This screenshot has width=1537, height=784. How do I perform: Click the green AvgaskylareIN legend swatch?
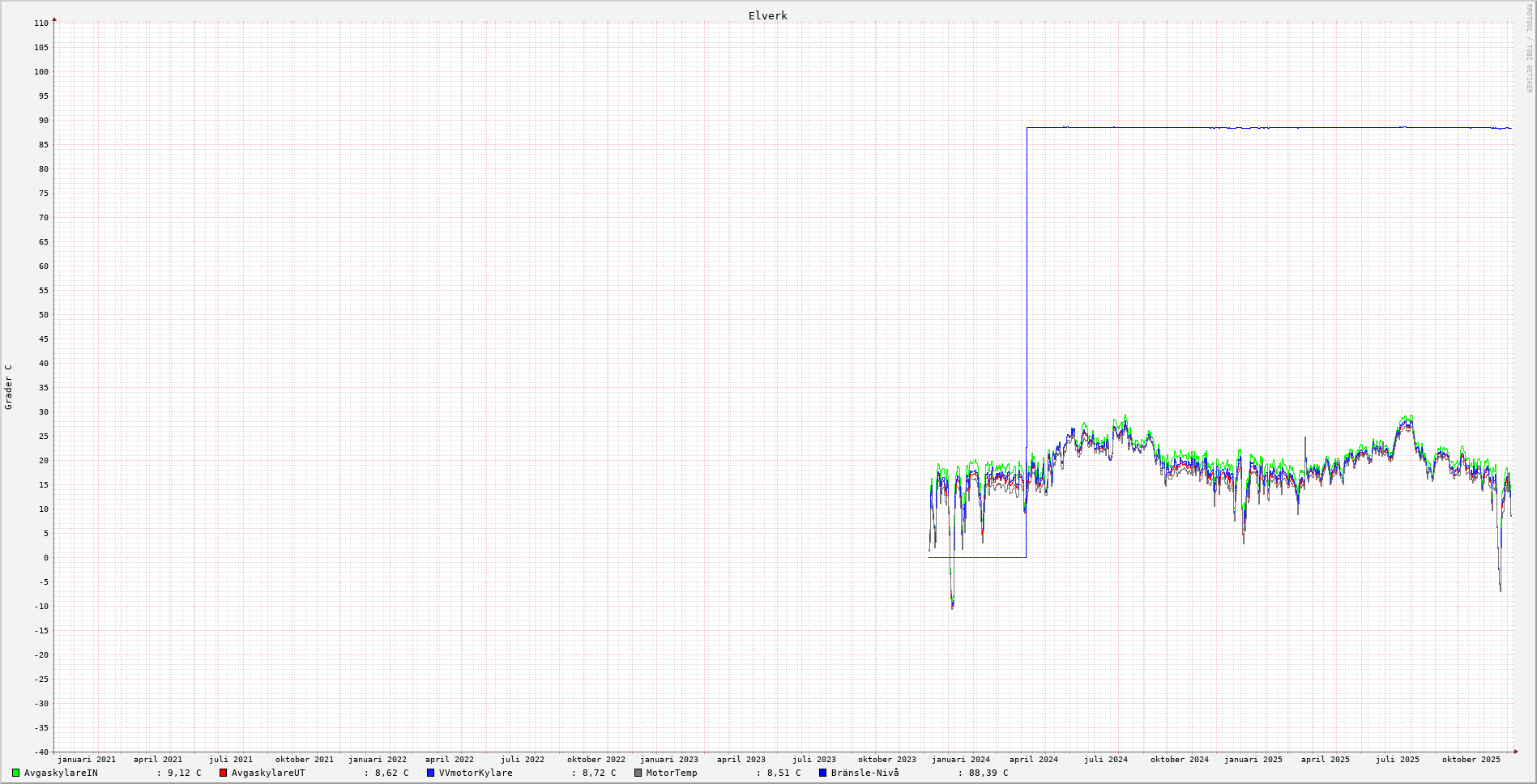pyautogui.click(x=15, y=773)
